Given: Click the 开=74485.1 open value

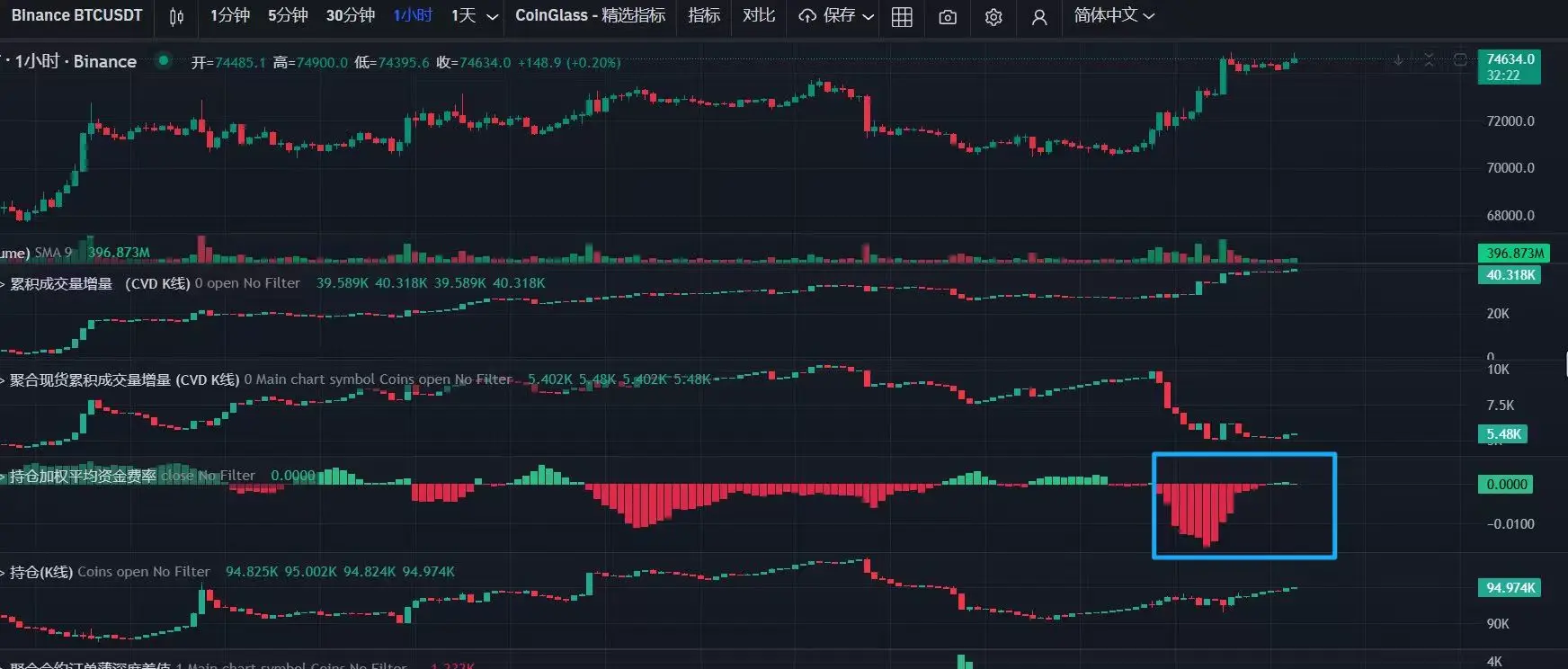Looking at the screenshot, I should pos(228,63).
